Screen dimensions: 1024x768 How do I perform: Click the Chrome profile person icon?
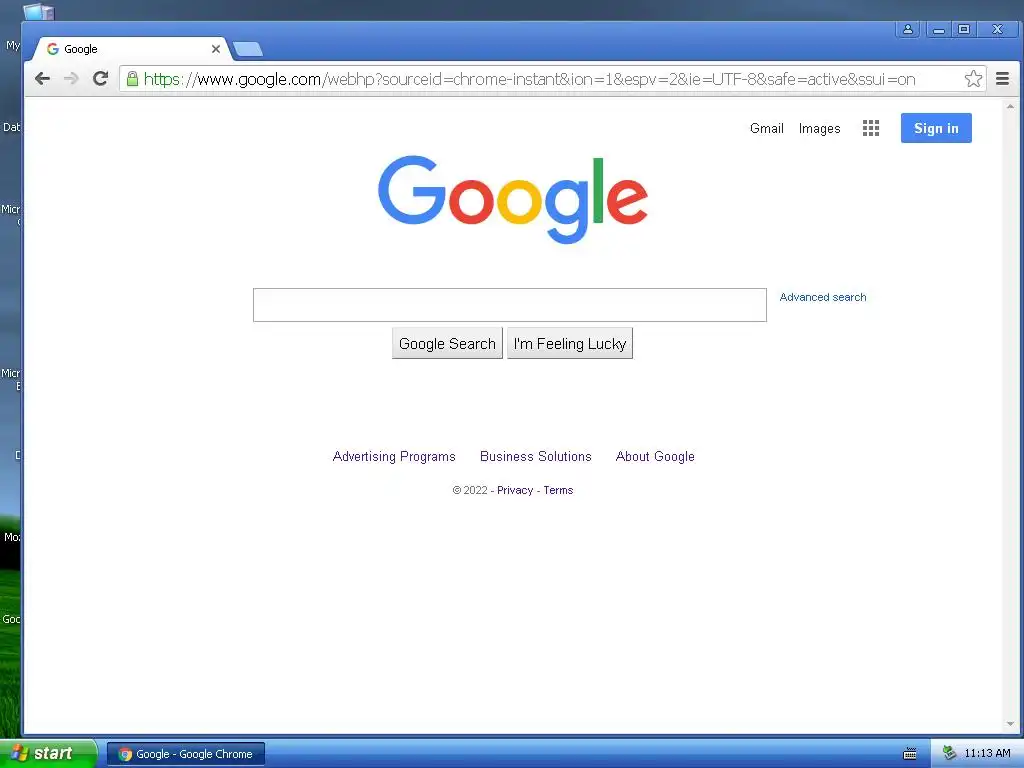coord(908,29)
